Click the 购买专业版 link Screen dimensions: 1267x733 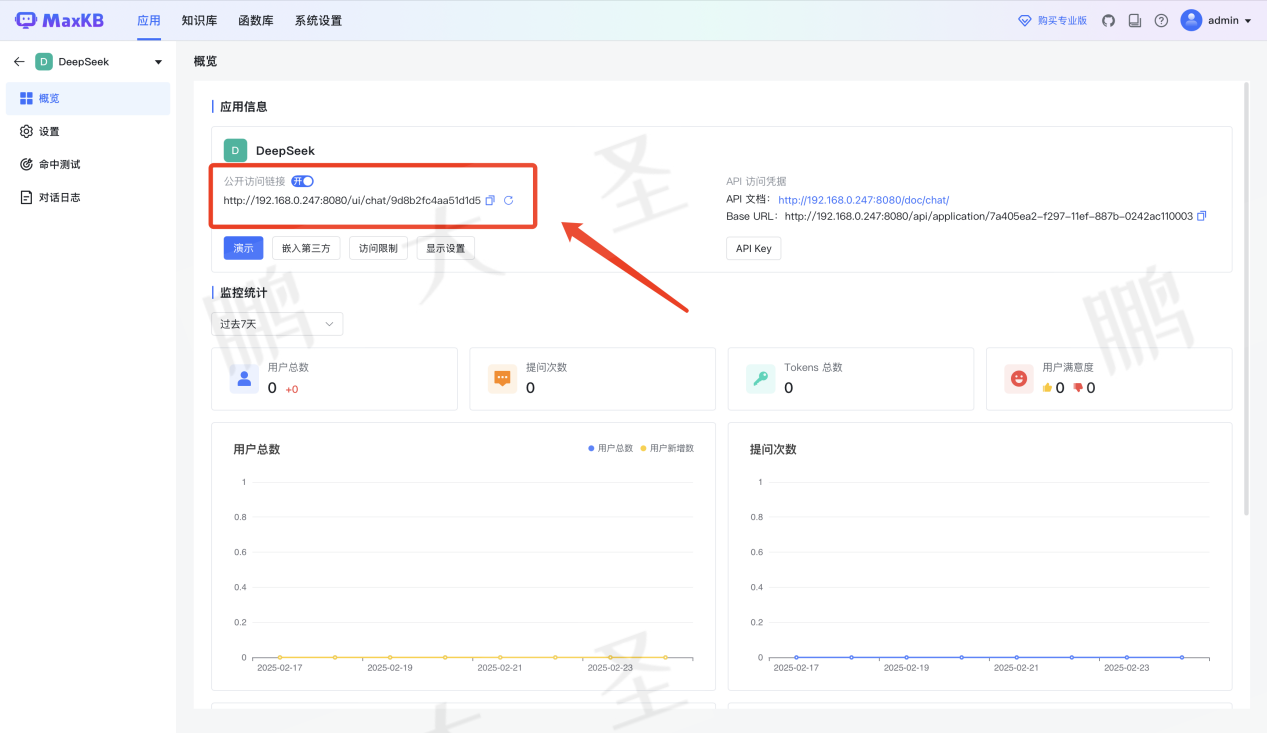(1053, 20)
